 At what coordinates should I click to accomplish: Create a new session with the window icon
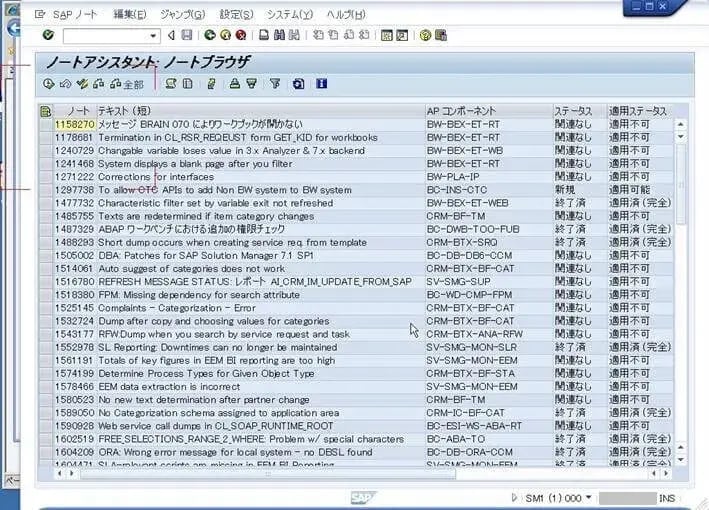(x=387, y=35)
